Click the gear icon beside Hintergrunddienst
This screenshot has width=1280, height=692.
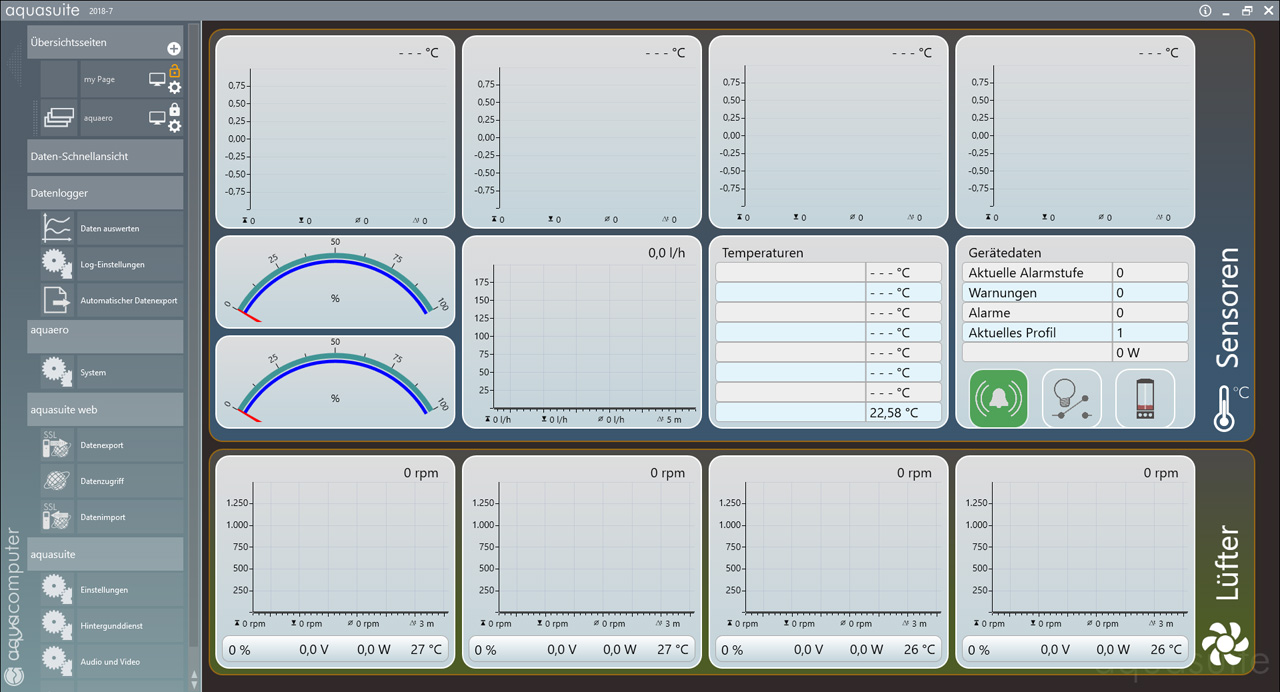point(56,625)
